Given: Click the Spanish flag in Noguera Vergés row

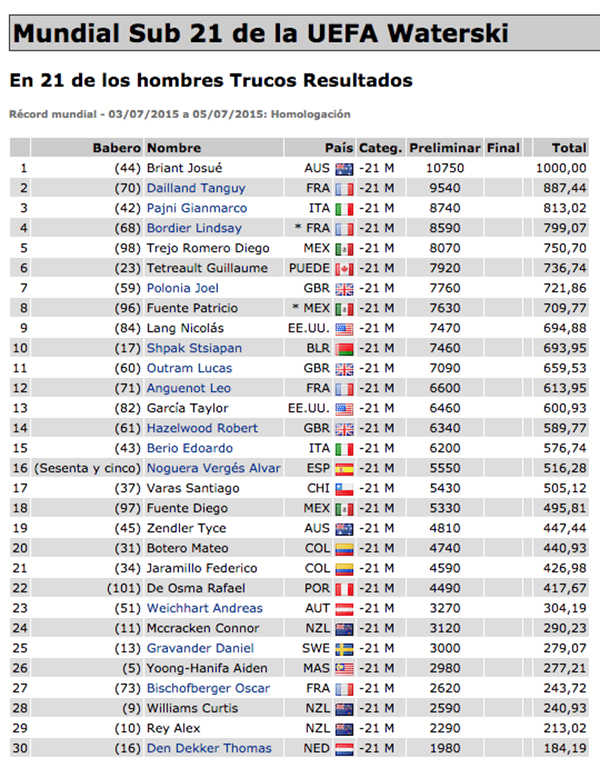Looking at the screenshot, I should click(344, 468).
